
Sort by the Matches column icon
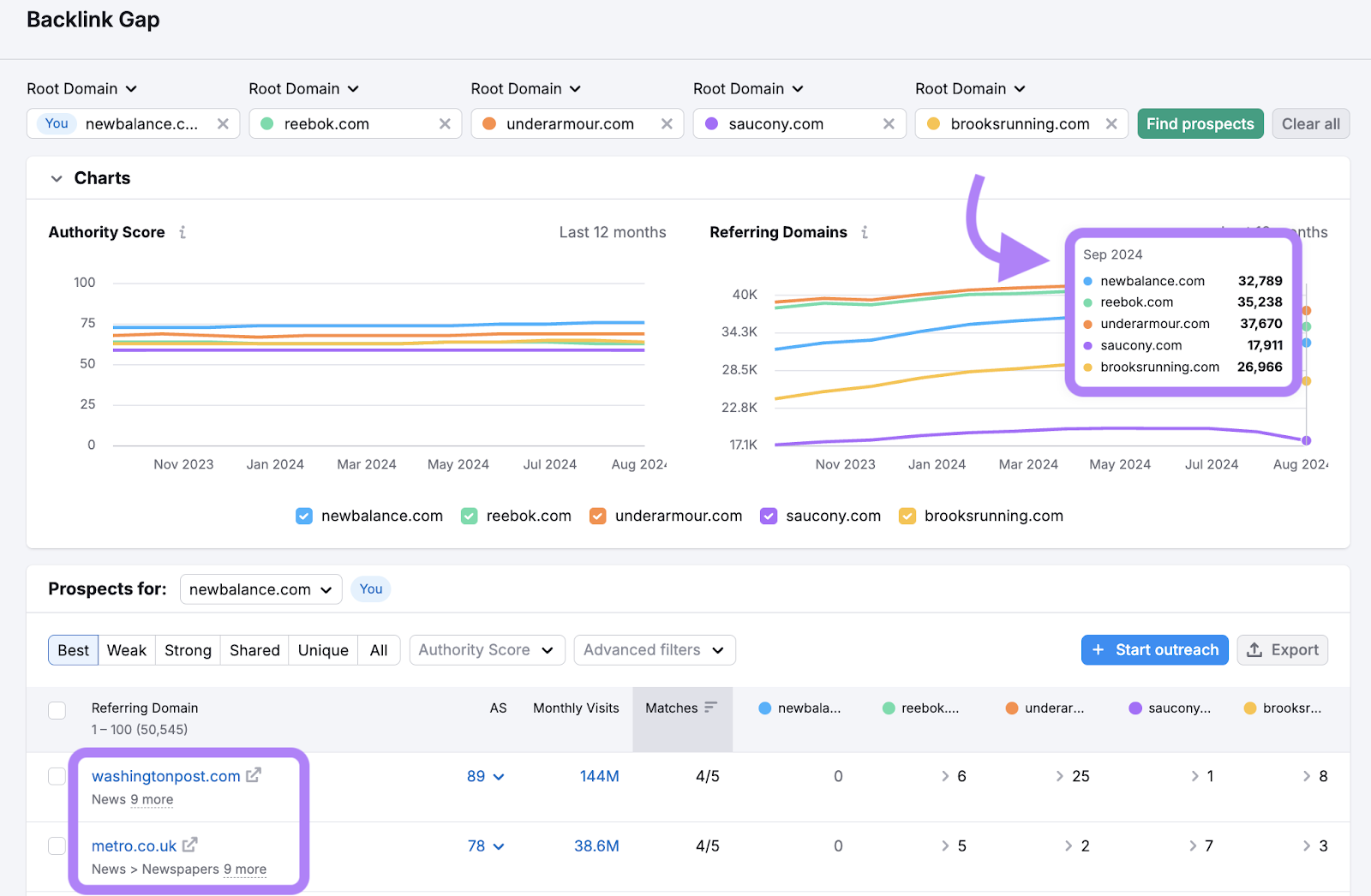point(710,708)
